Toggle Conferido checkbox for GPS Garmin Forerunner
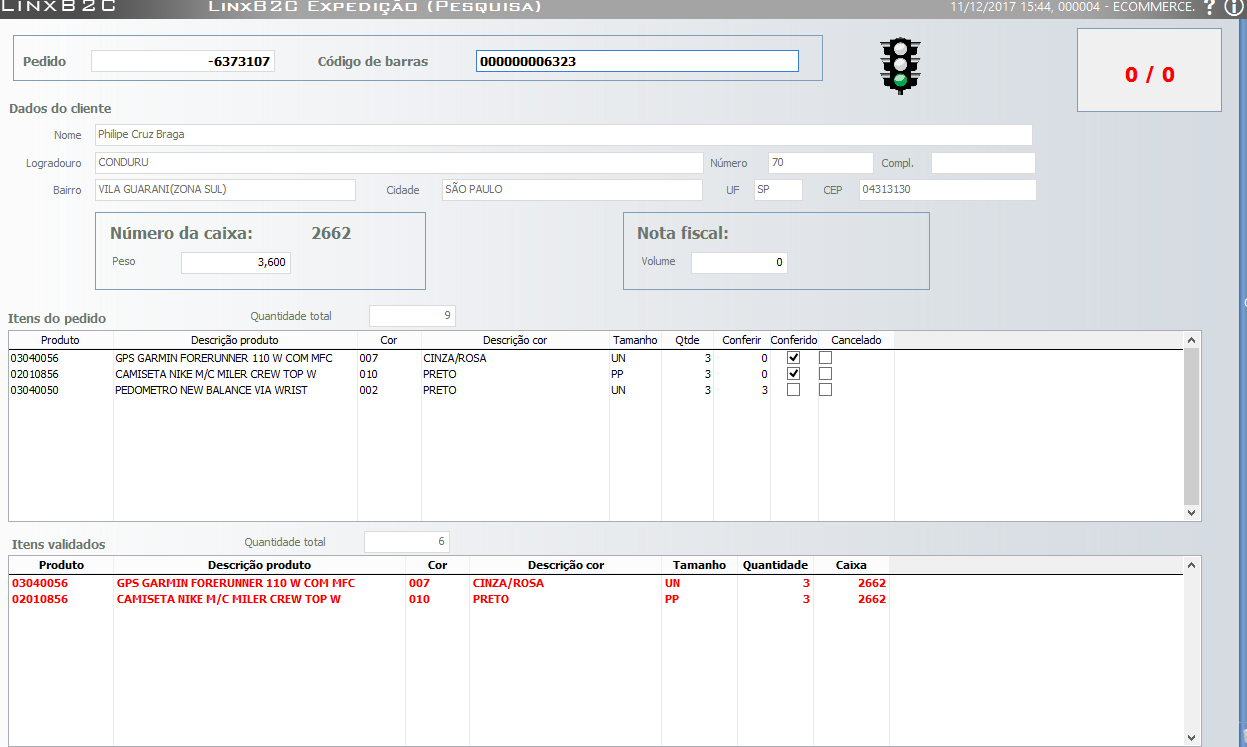Screen dimensions: 1247x747 (x=793, y=358)
